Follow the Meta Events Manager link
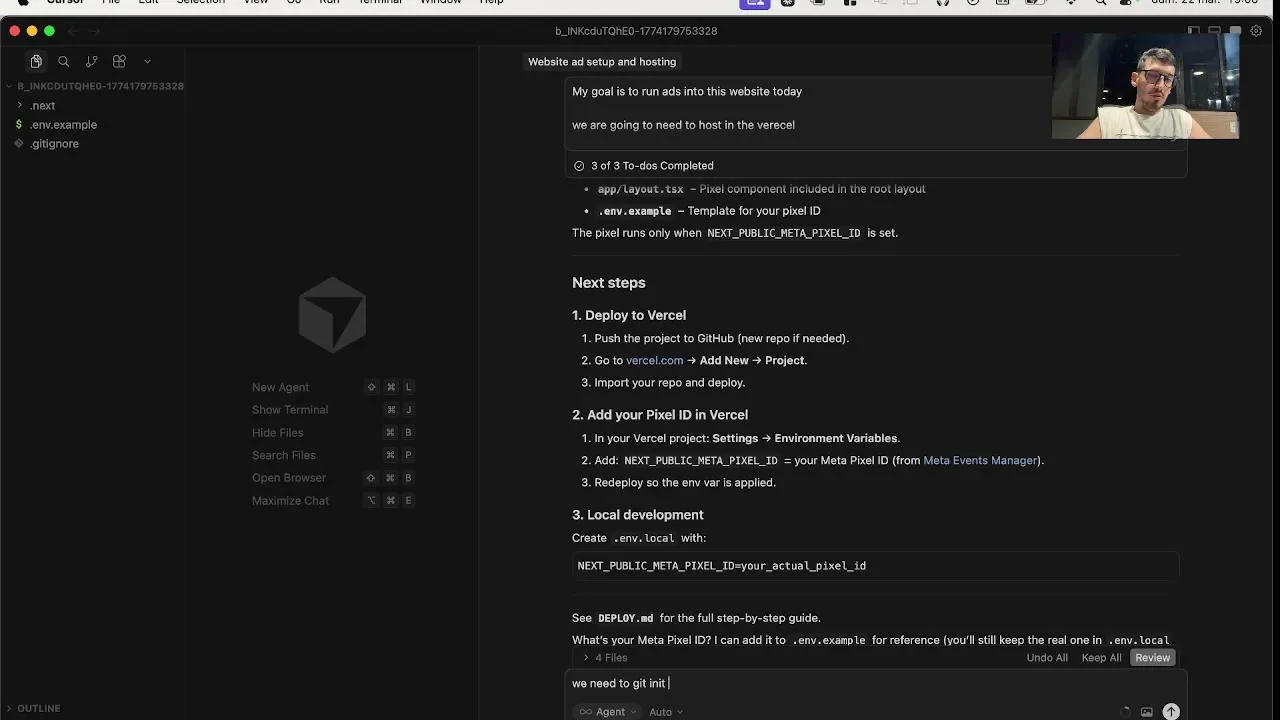The image size is (1280, 720). [980, 461]
